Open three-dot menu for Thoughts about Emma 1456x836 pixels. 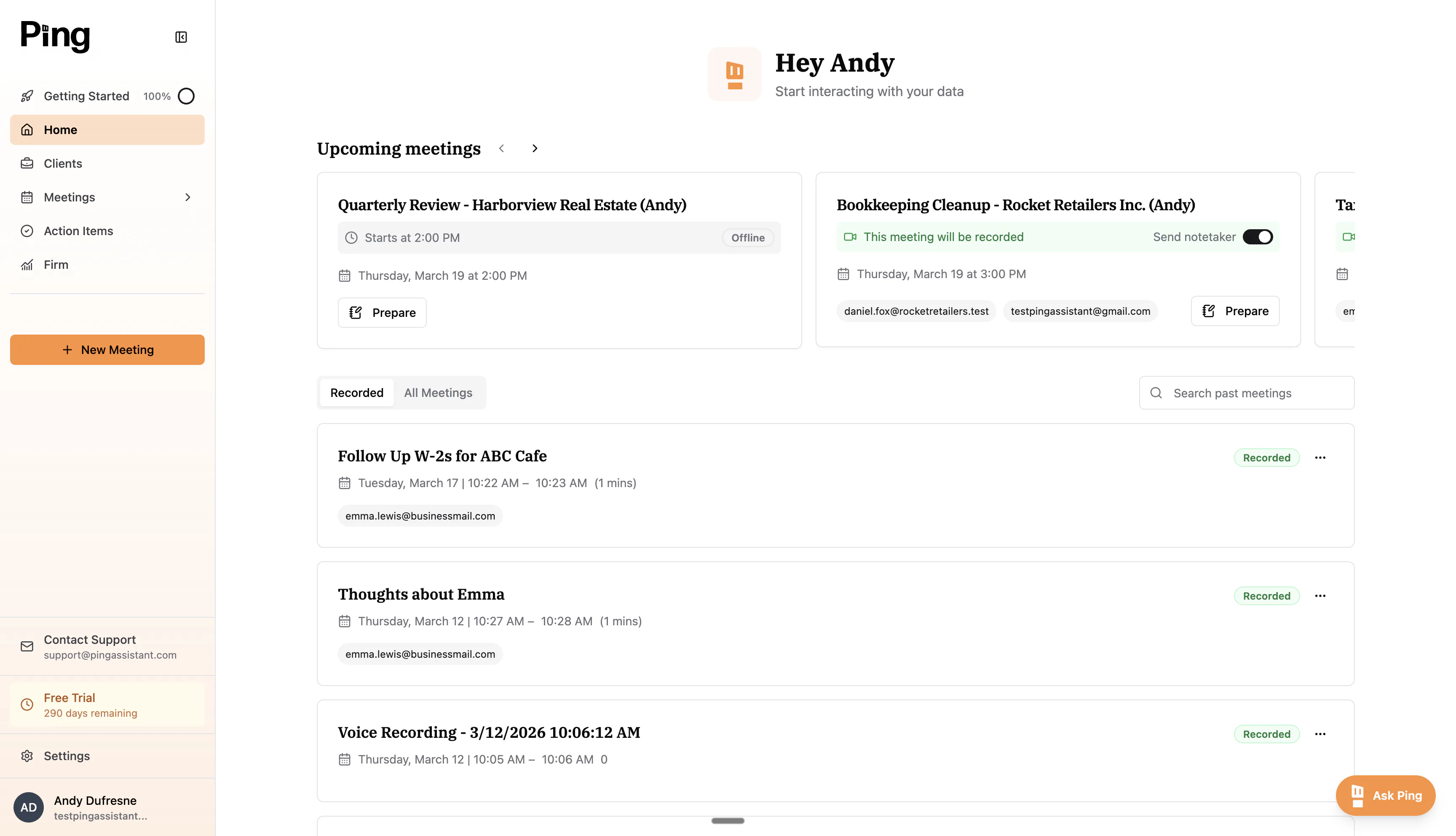[x=1320, y=596]
